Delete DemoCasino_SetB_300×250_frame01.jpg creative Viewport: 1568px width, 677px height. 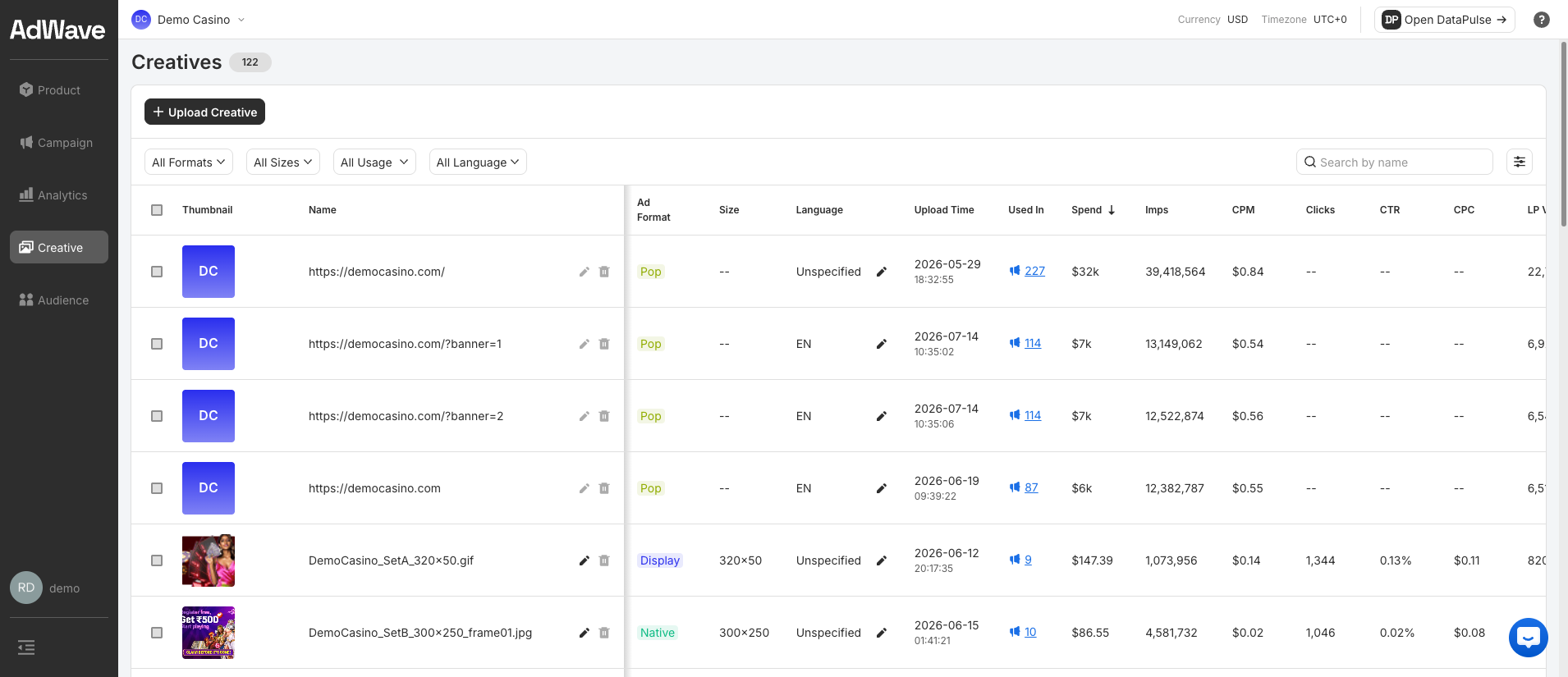(604, 633)
